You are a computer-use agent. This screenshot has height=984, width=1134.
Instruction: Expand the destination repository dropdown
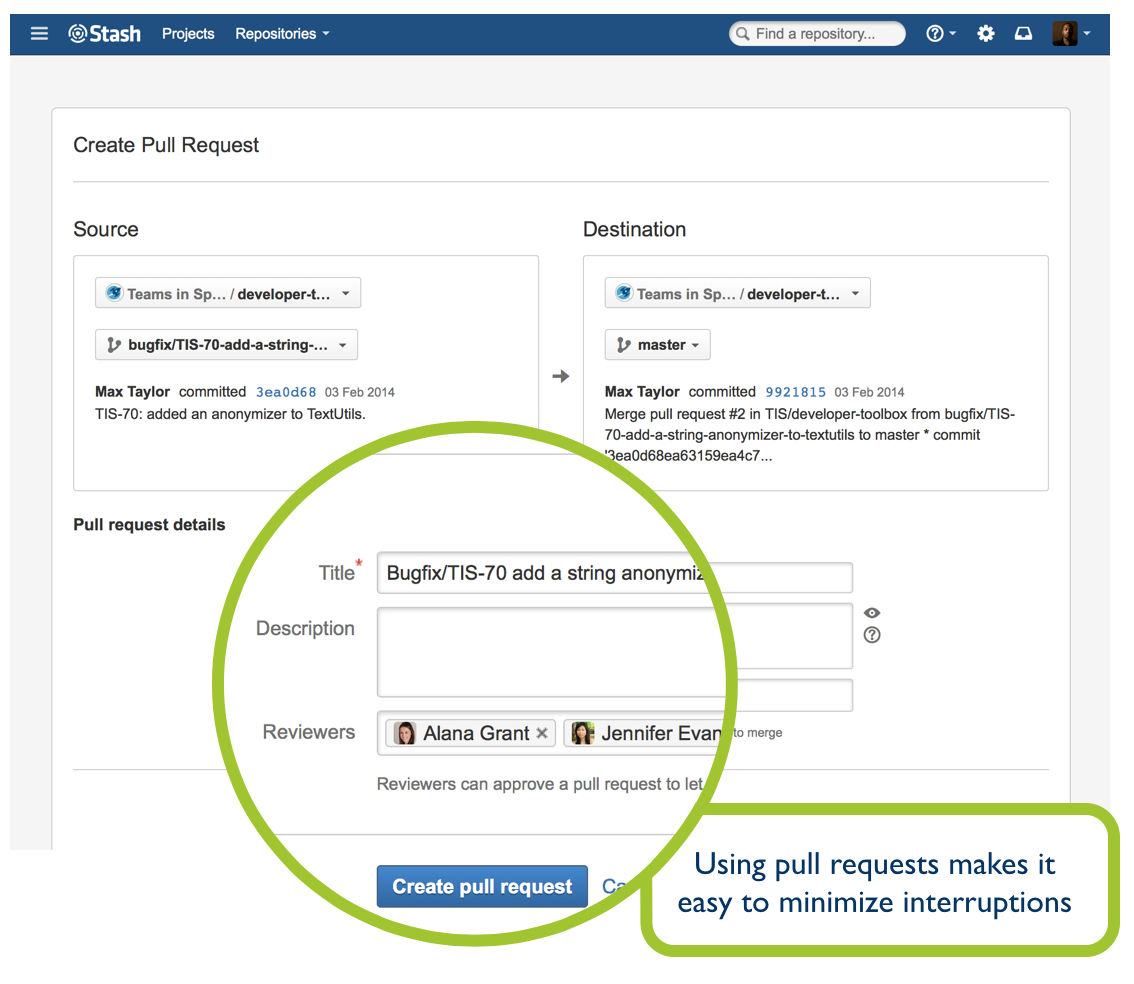[x=738, y=294]
